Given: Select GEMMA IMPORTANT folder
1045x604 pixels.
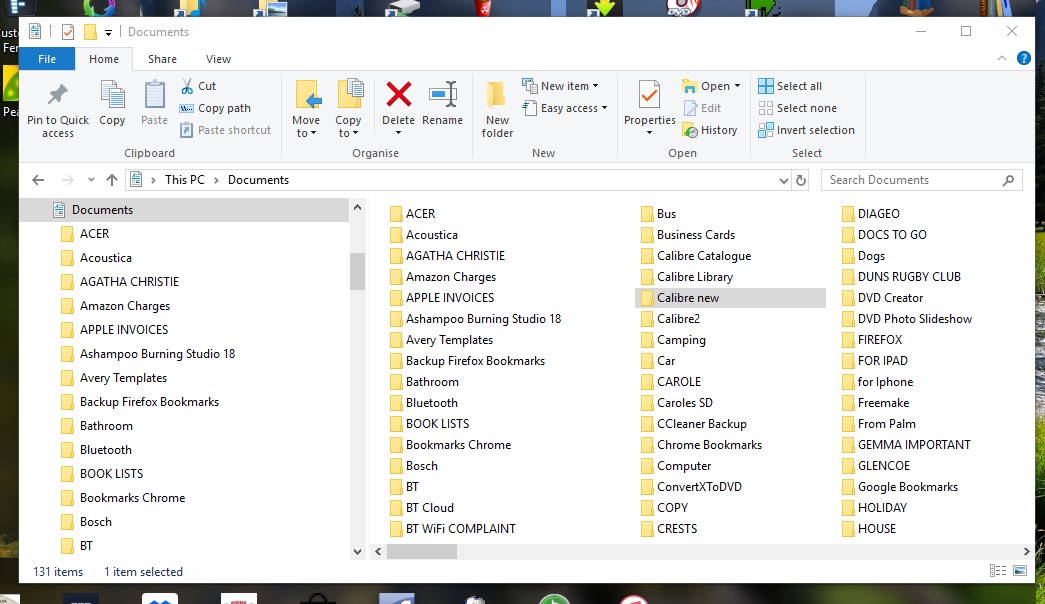Looking at the screenshot, I should (x=906, y=445).
